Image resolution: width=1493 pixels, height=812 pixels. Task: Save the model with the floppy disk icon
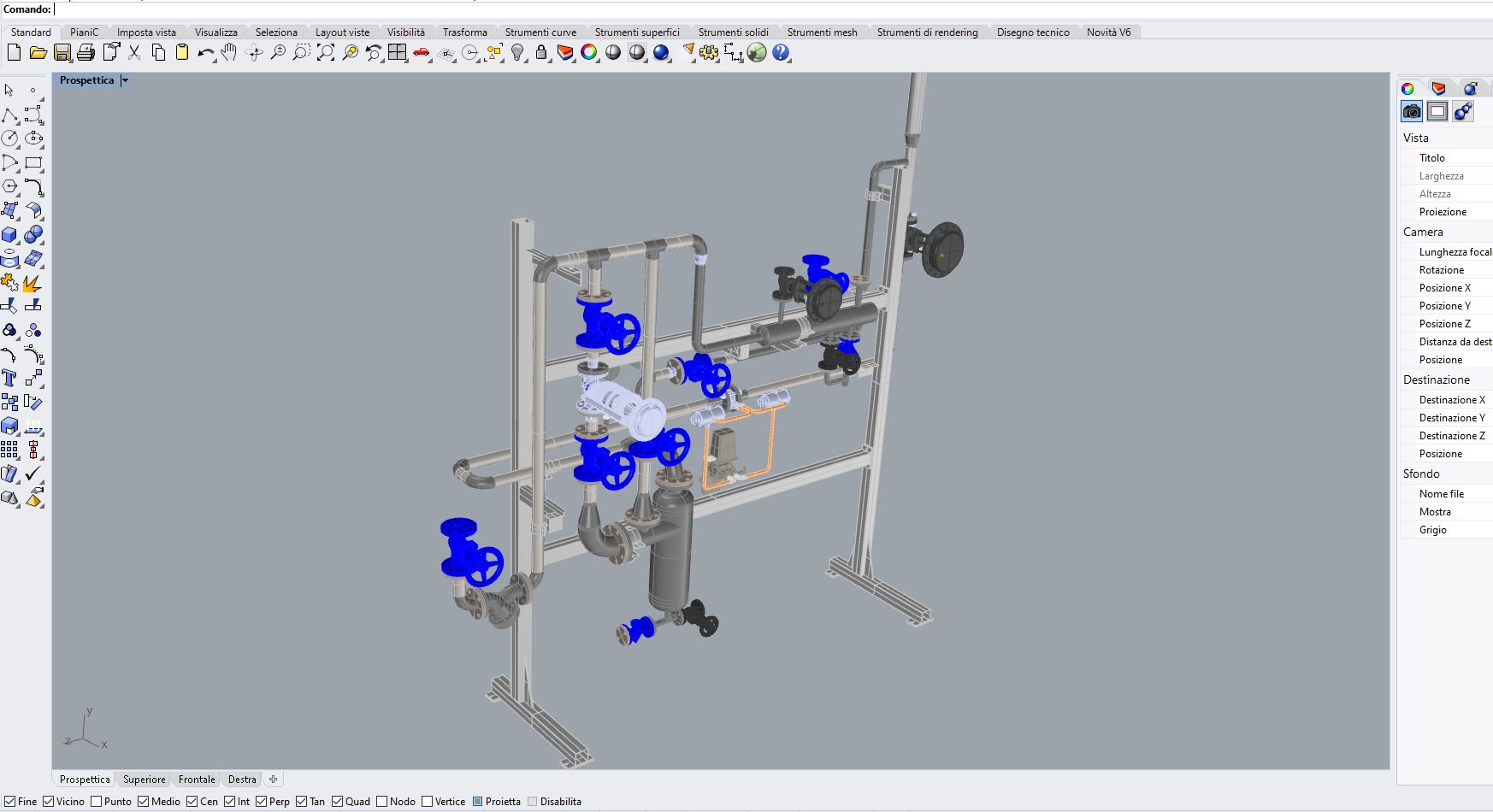tap(62, 53)
